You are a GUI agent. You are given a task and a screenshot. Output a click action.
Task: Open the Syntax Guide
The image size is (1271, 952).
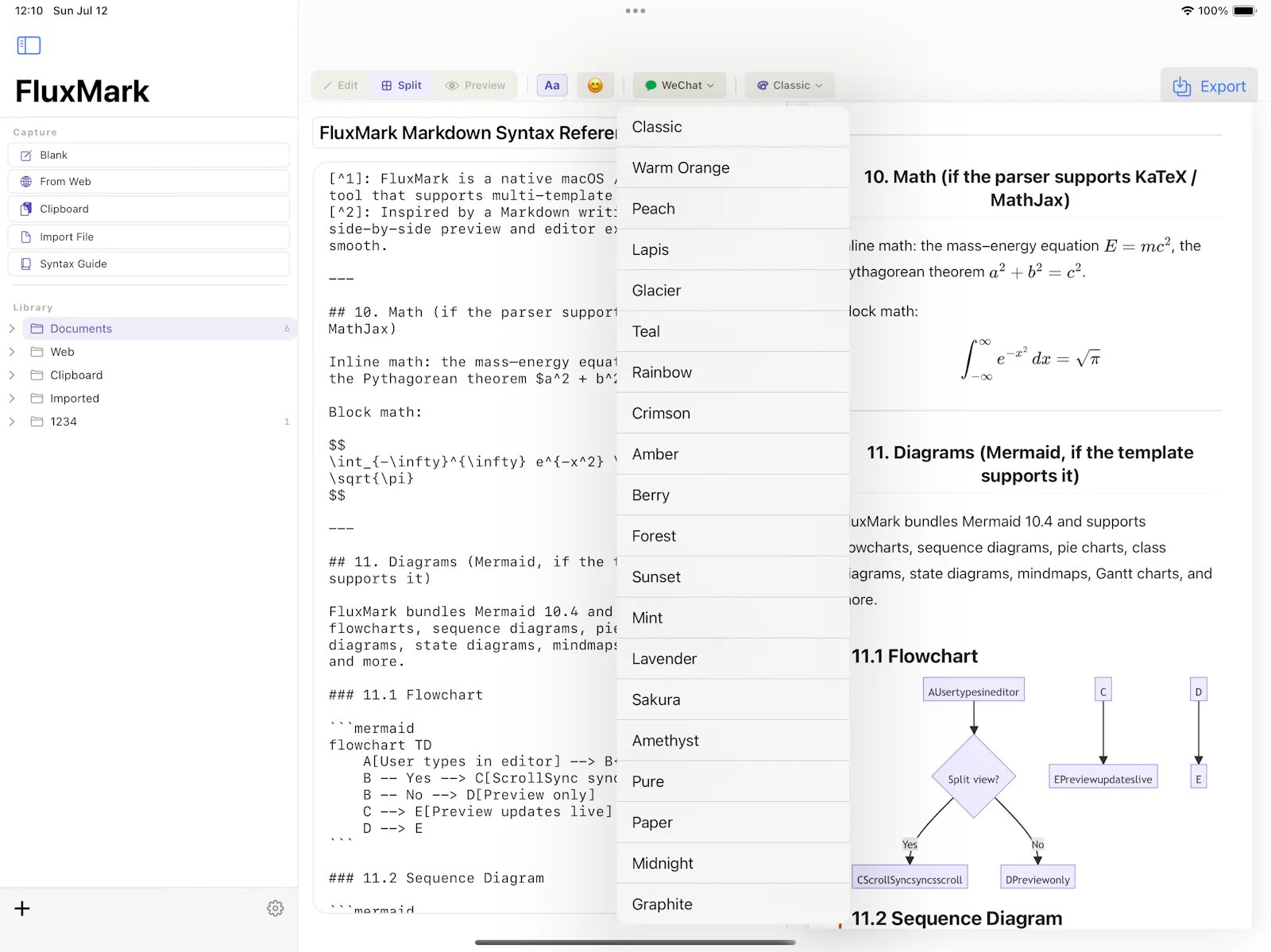point(149,264)
